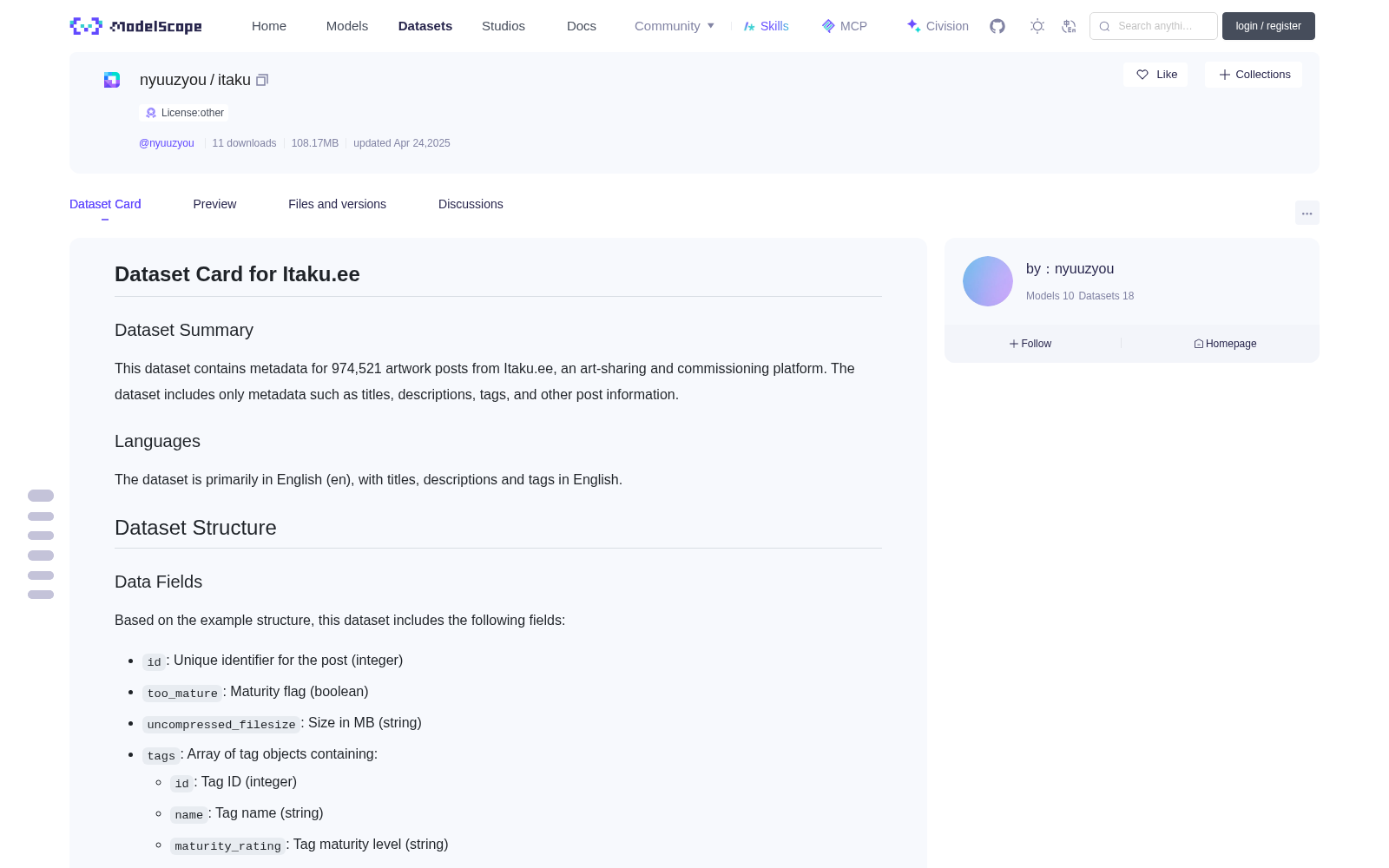Add dataset to Collections

coord(1254,75)
